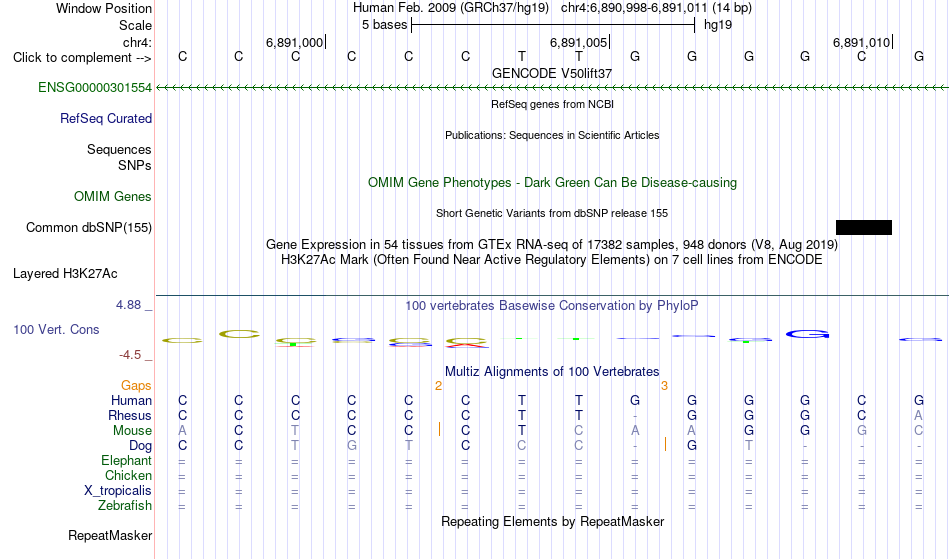Open 'Repeating Elements by RepeatMasker' title
Viewport: 950px width, 559px height.
click(x=552, y=521)
